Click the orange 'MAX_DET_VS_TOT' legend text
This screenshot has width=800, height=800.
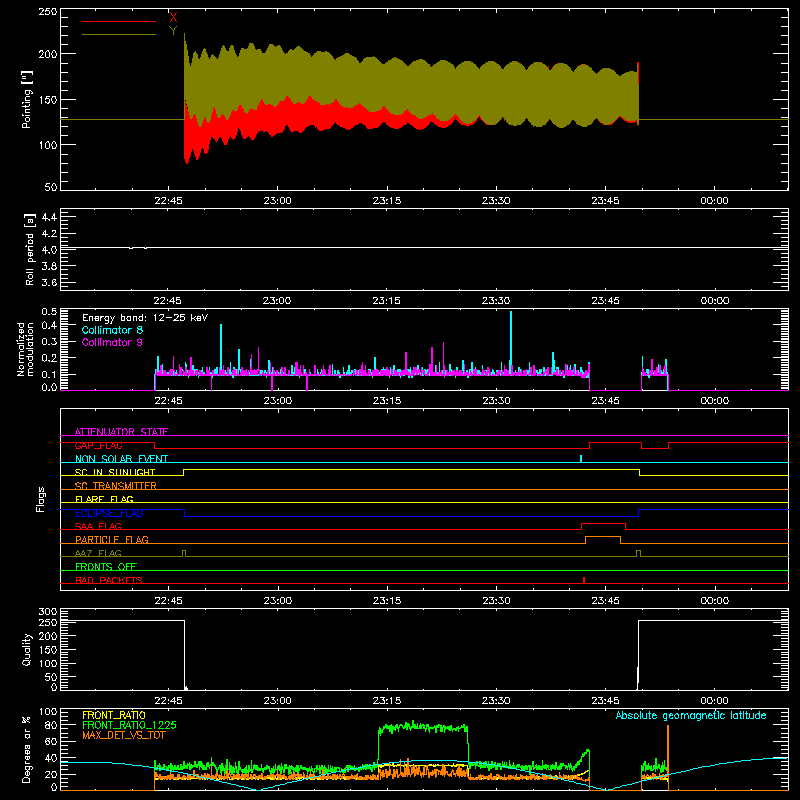click(124, 735)
